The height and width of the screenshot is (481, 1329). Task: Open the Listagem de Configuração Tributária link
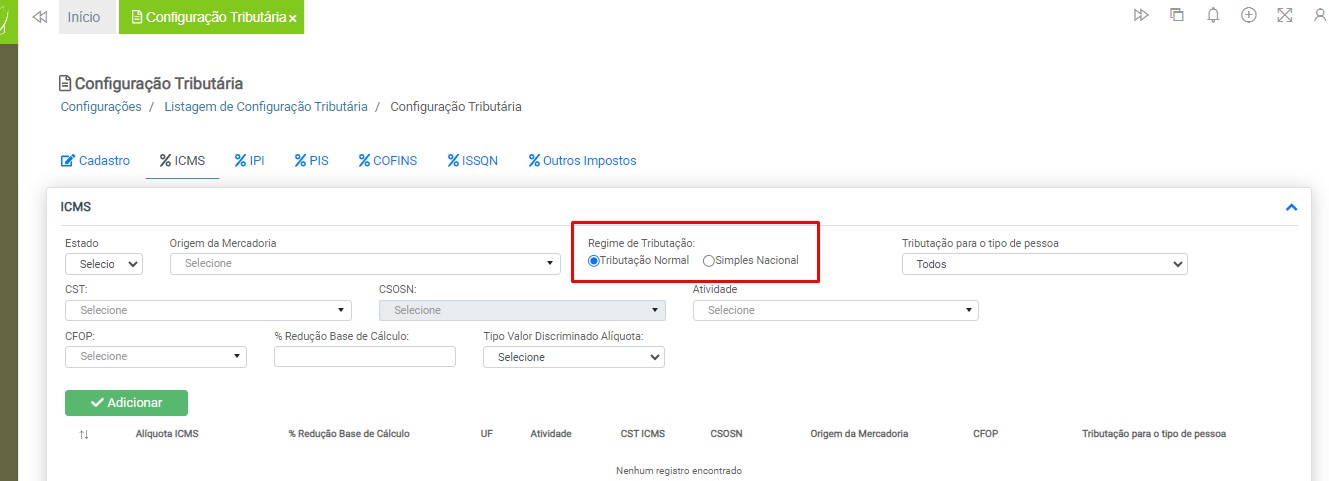point(265,107)
